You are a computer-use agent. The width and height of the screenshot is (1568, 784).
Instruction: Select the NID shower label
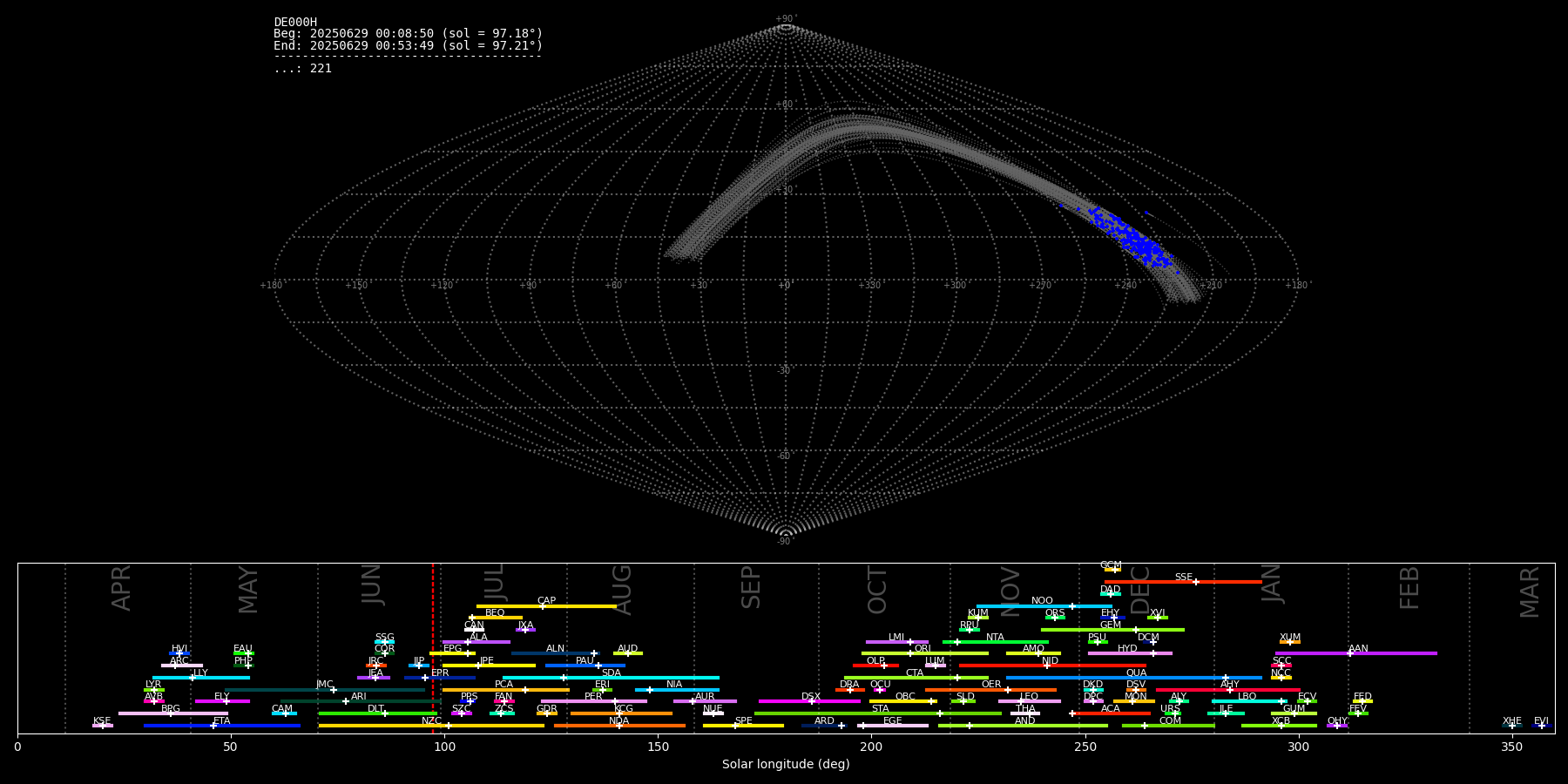tap(1051, 661)
